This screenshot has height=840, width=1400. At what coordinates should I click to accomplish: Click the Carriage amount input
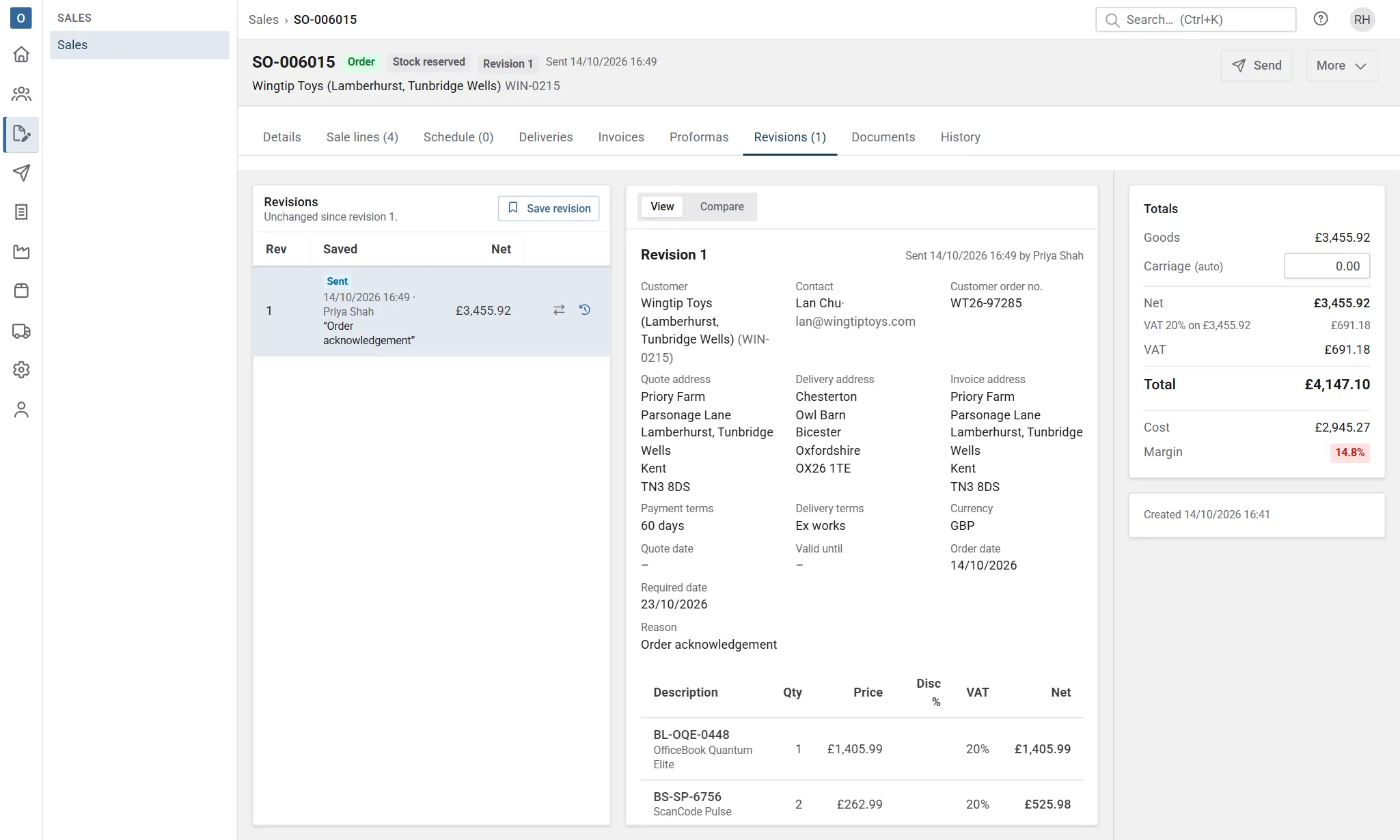(1327, 266)
